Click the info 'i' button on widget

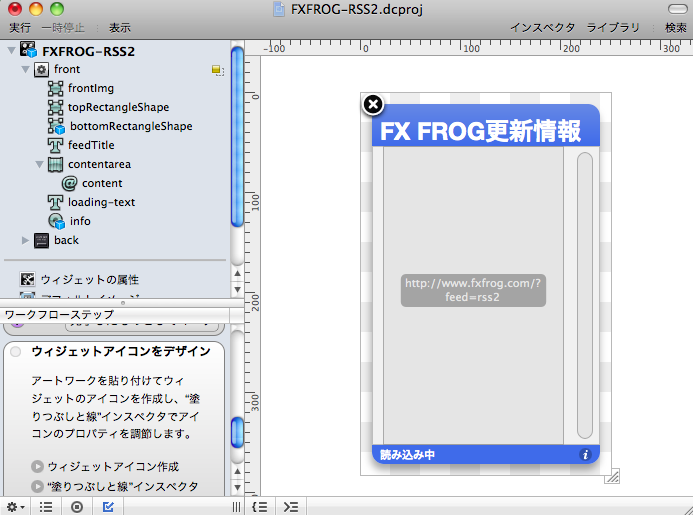(586, 455)
